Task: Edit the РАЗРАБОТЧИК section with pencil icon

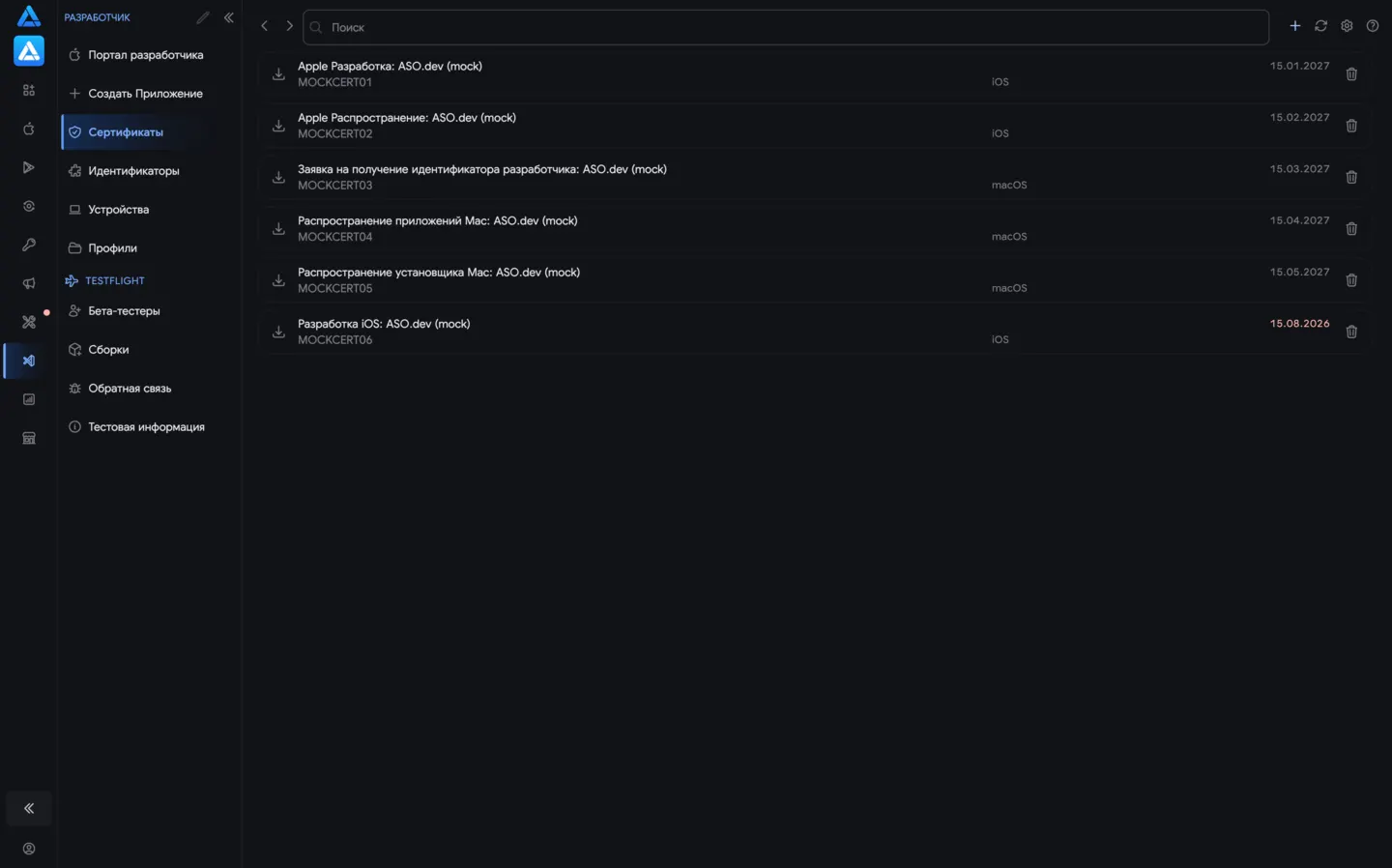Action: 203,17
